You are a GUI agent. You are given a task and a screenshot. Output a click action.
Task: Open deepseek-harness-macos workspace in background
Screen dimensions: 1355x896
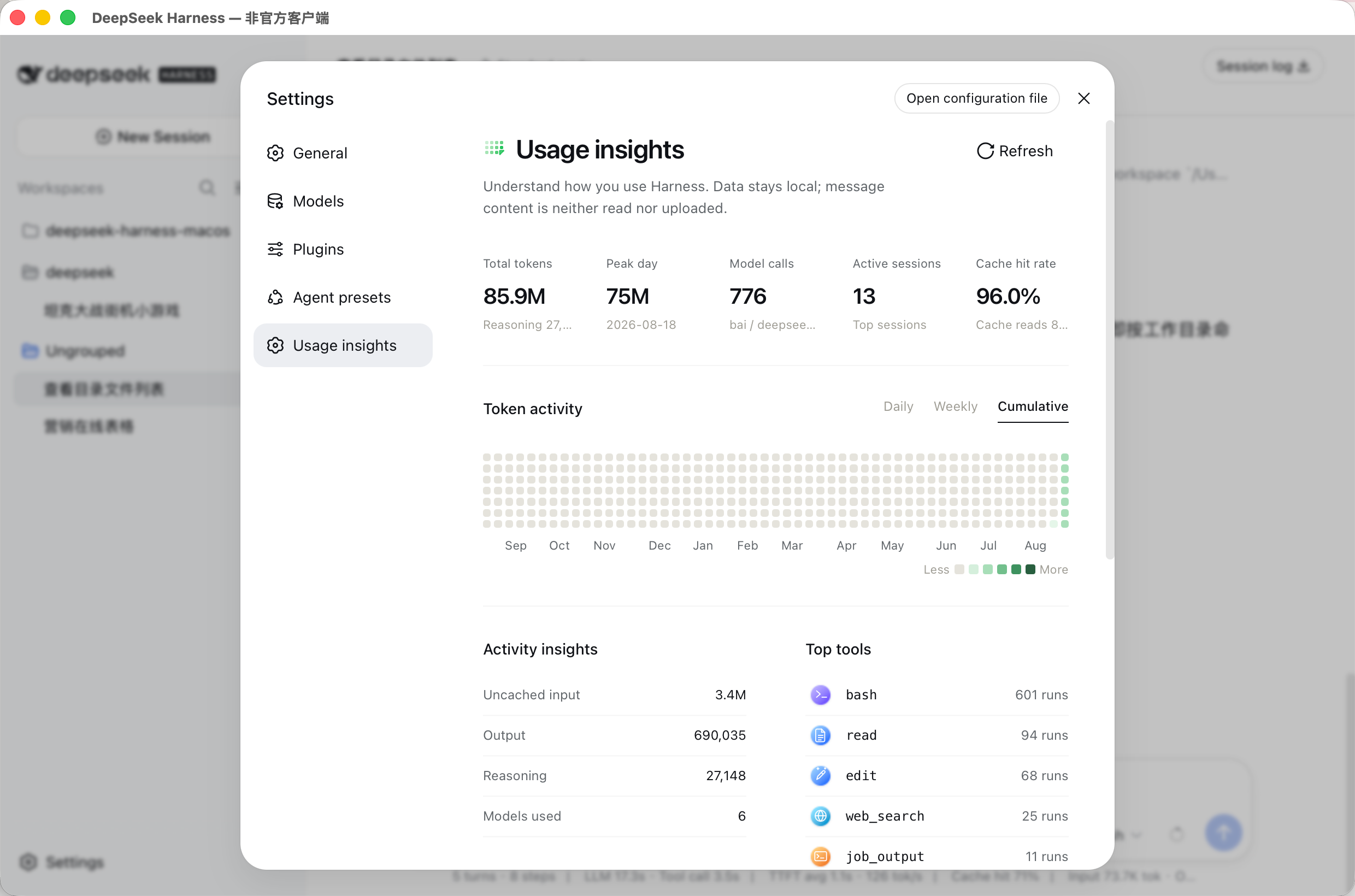[x=126, y=231]
